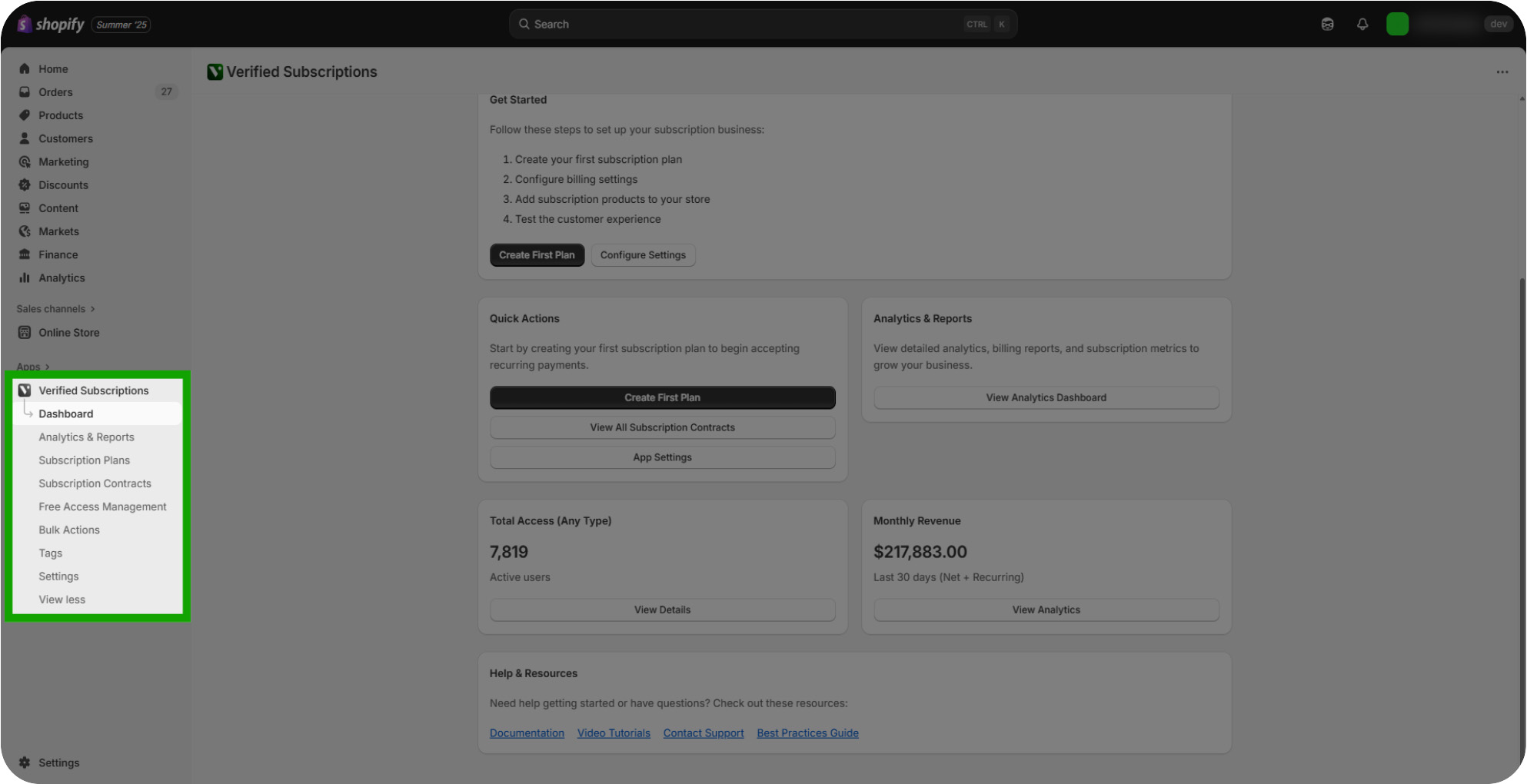Click the Marketing target icon
Viewport: 1527px width, 784px height.
(x=25, y=161)
